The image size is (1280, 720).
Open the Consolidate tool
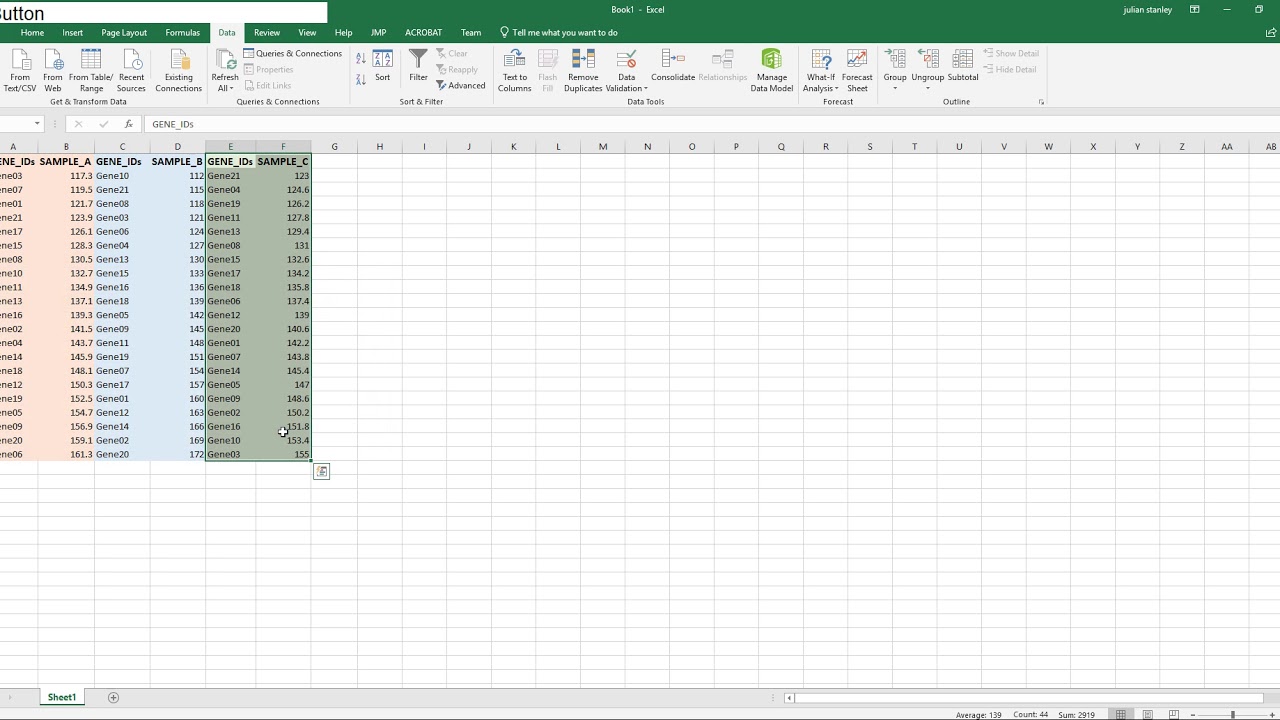(x=673, y=66)
